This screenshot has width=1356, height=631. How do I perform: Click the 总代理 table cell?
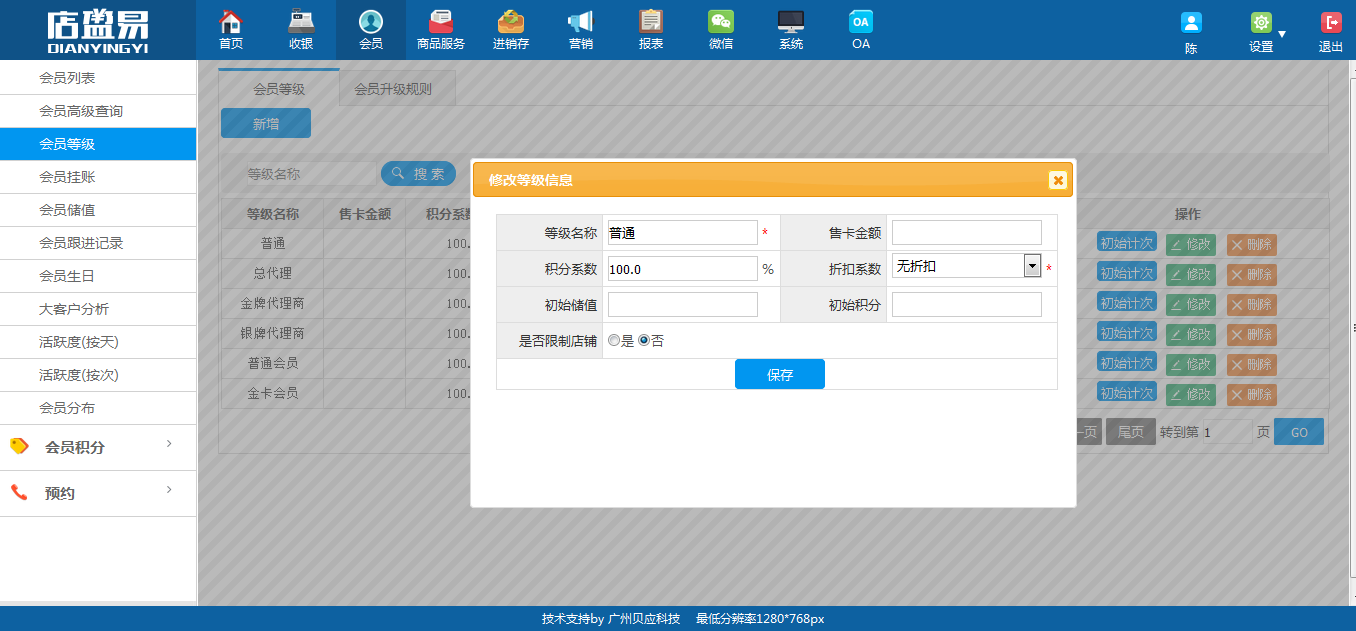(x=273, y=273)
